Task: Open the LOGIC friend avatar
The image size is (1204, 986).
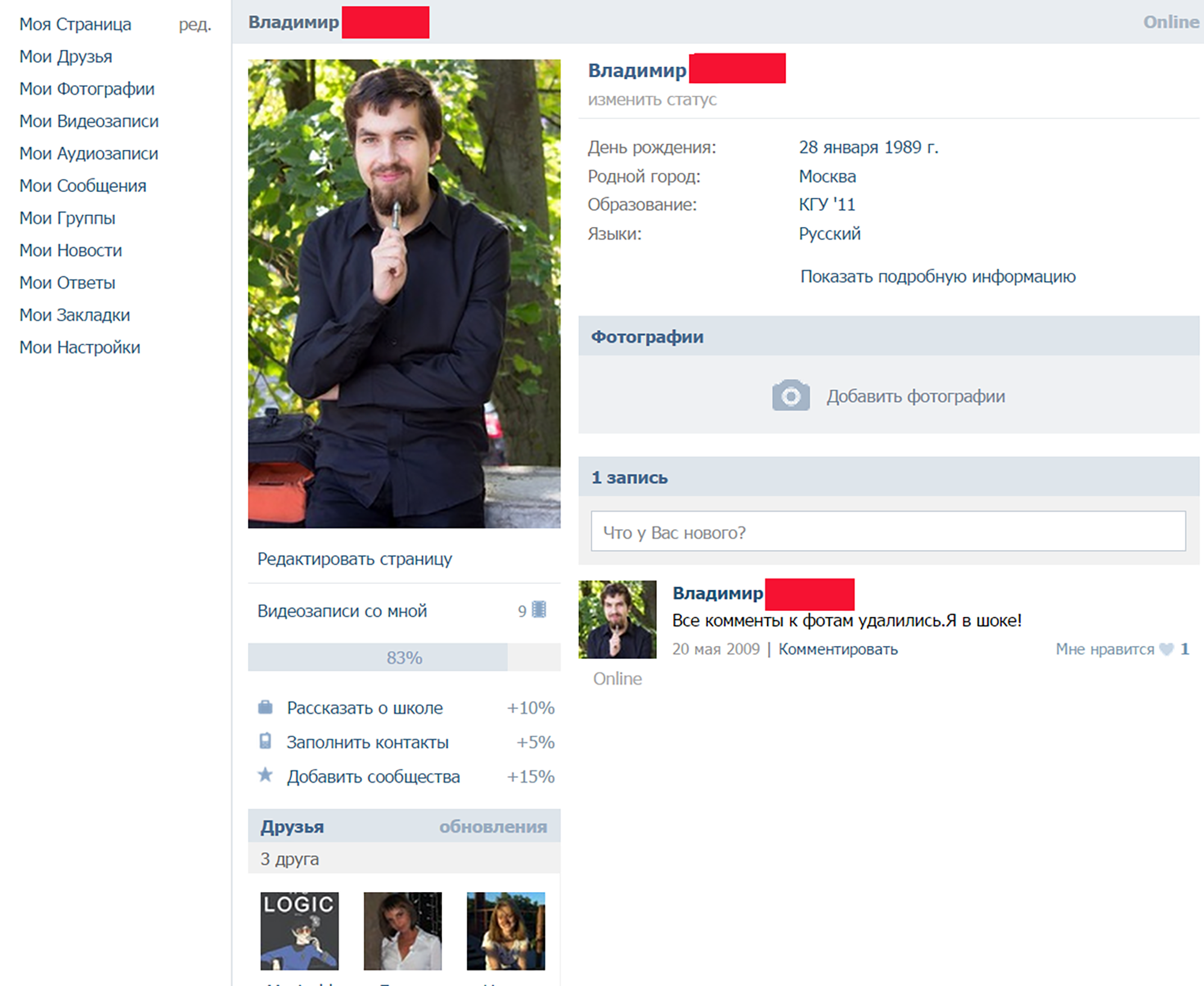Action: [299, 931]
